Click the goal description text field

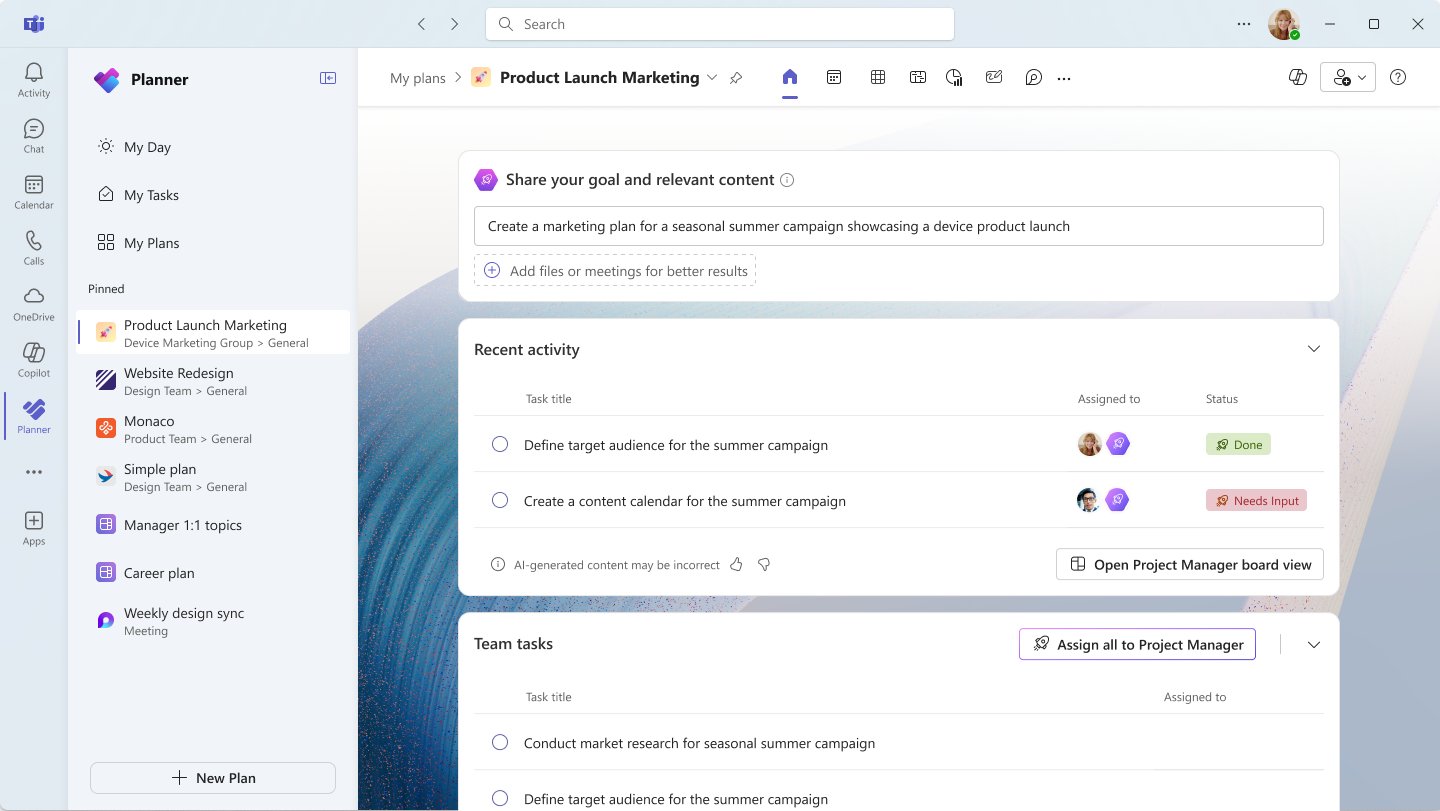(898, 226)
